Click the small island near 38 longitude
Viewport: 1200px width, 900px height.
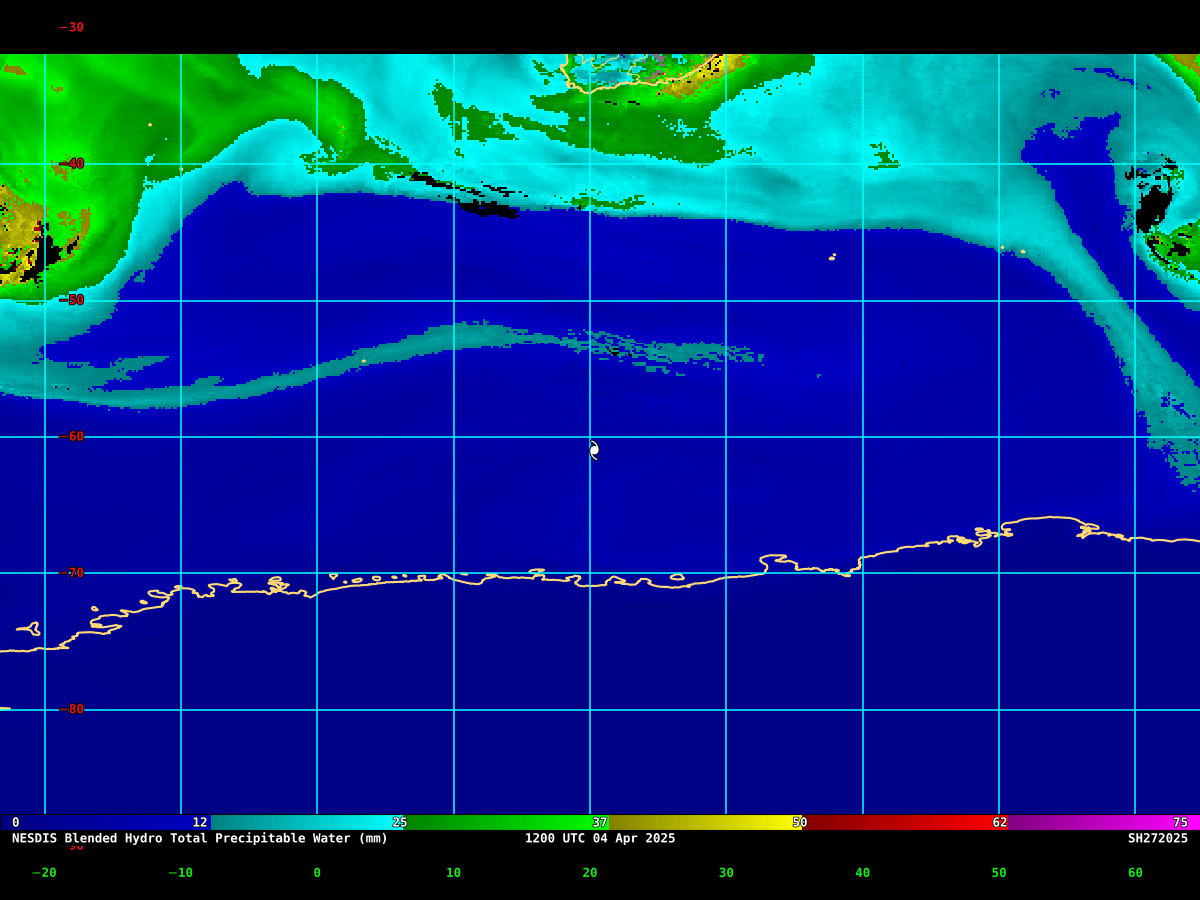point(832,257)
